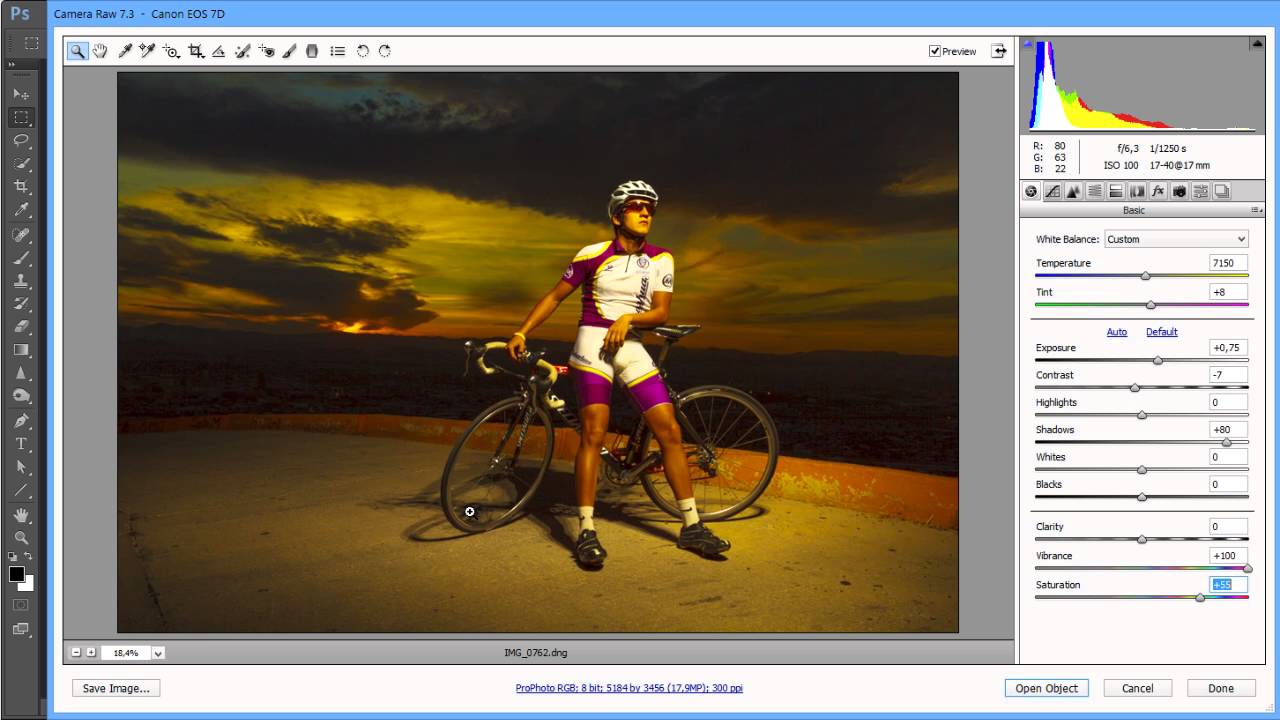Switch to Split Toning tab
This screenshot has width=1280, height=720.
[1116, 191]
